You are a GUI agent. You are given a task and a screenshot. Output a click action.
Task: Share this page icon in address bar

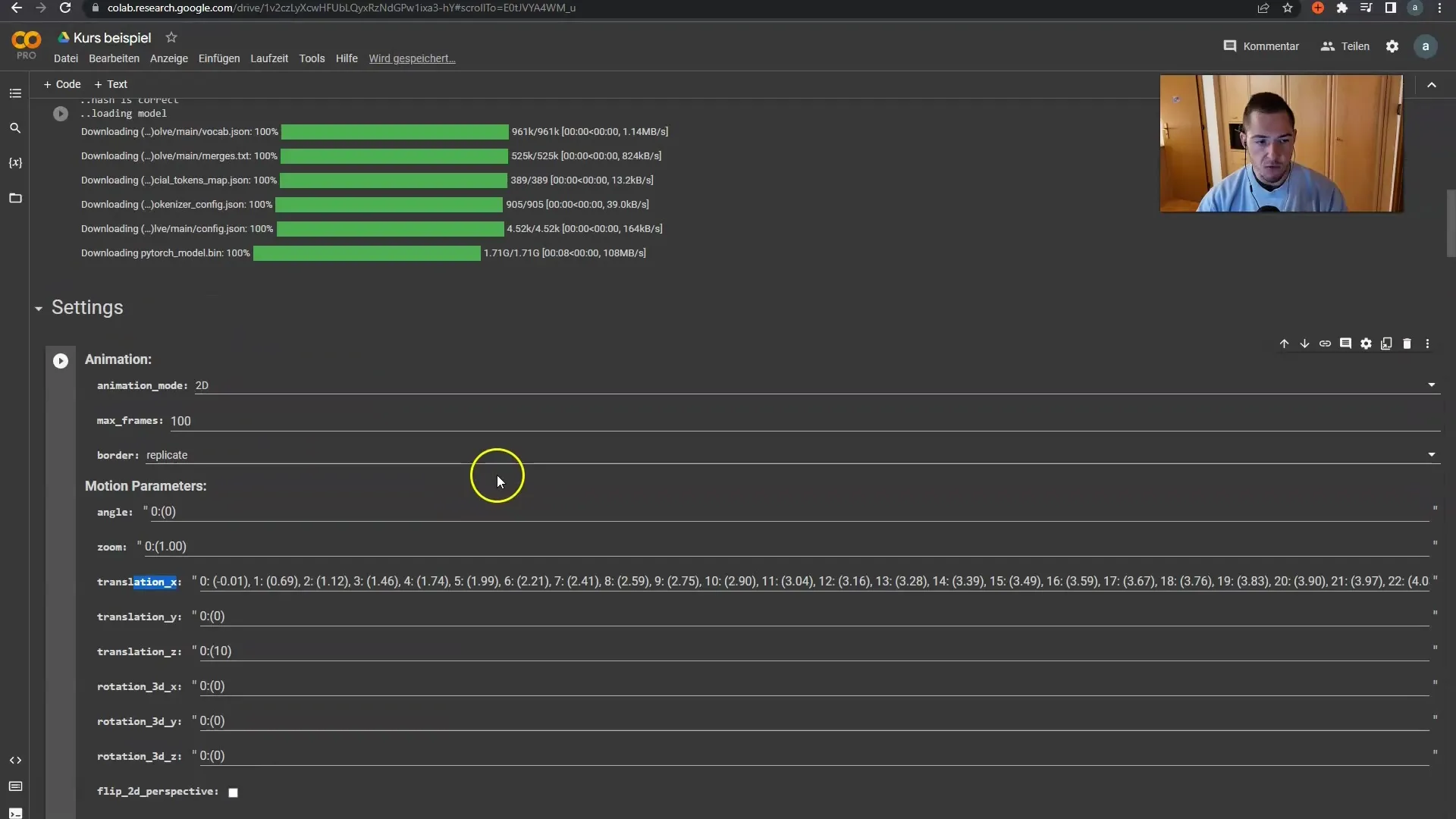click(1263, 8)
